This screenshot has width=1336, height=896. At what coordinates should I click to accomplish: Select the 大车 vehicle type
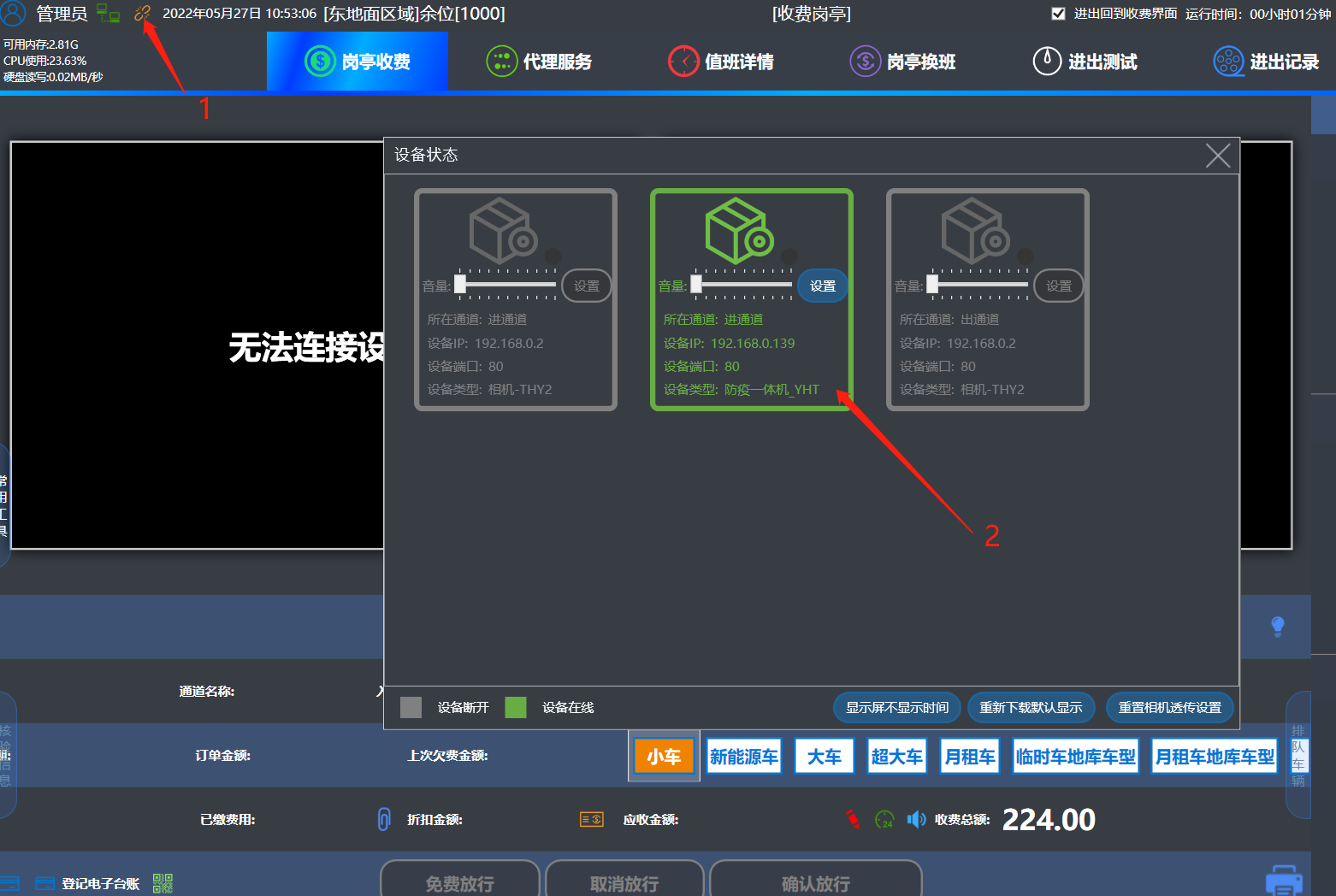click(x=825, y=756)
